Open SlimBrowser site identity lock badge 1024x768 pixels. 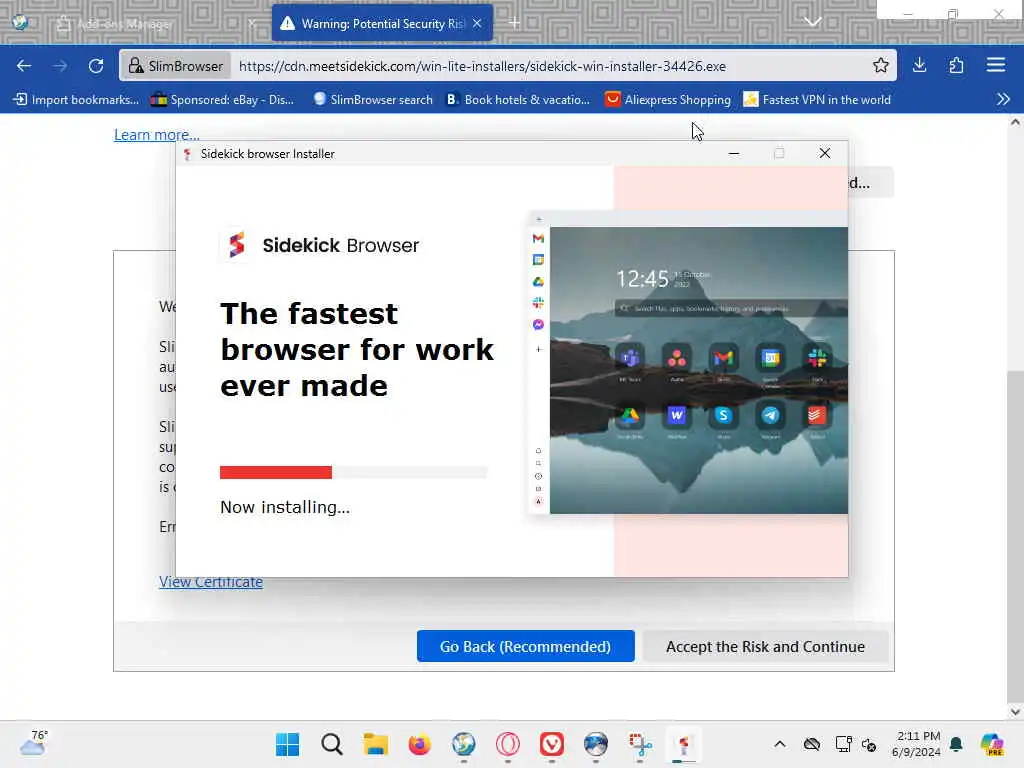176,66
